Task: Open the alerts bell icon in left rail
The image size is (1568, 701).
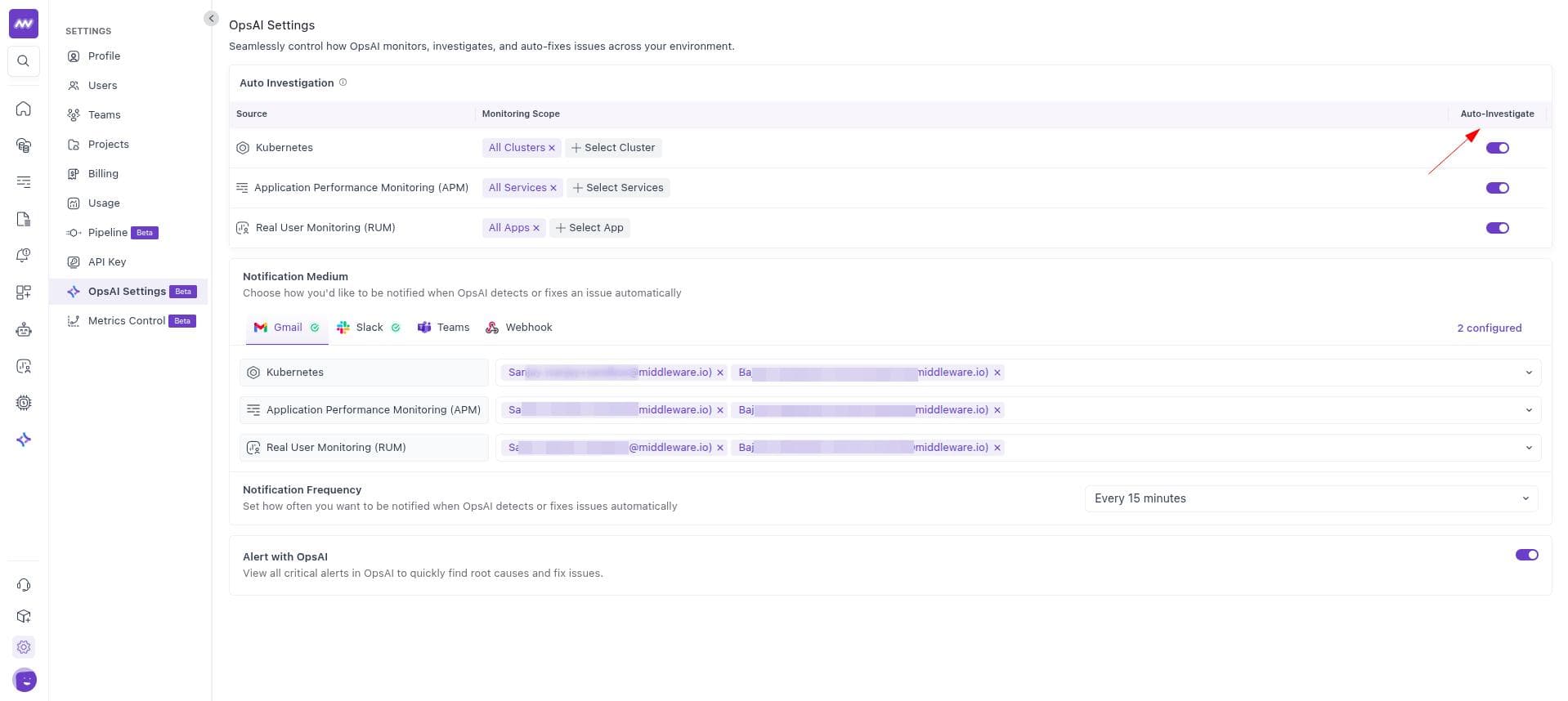Action: click(x=24, y=256)
